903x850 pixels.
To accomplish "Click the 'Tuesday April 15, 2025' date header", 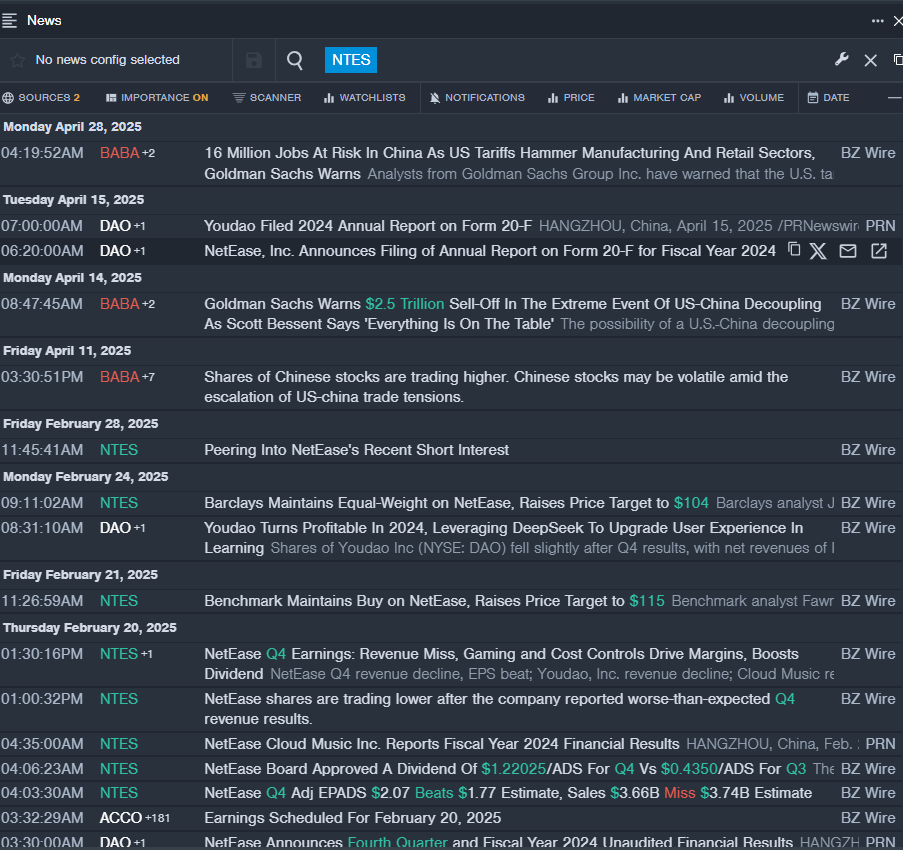I will [x=74, y=200].
